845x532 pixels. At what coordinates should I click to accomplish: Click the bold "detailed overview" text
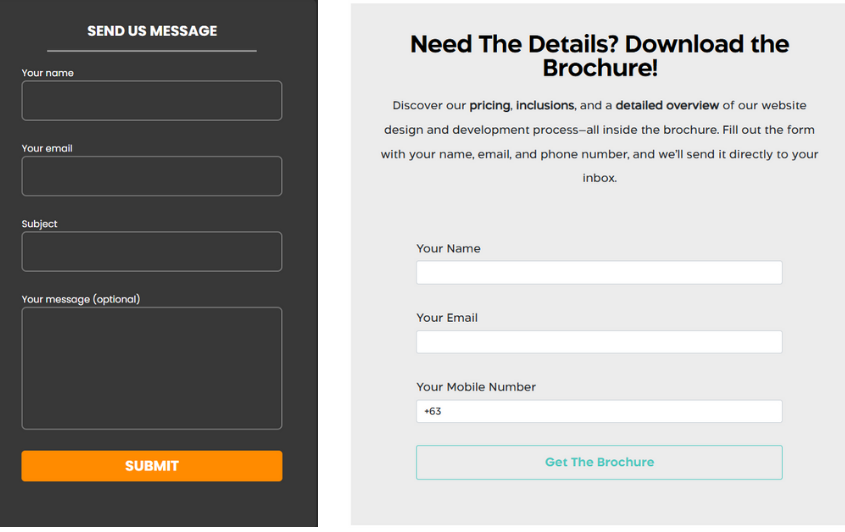[667, 105]
